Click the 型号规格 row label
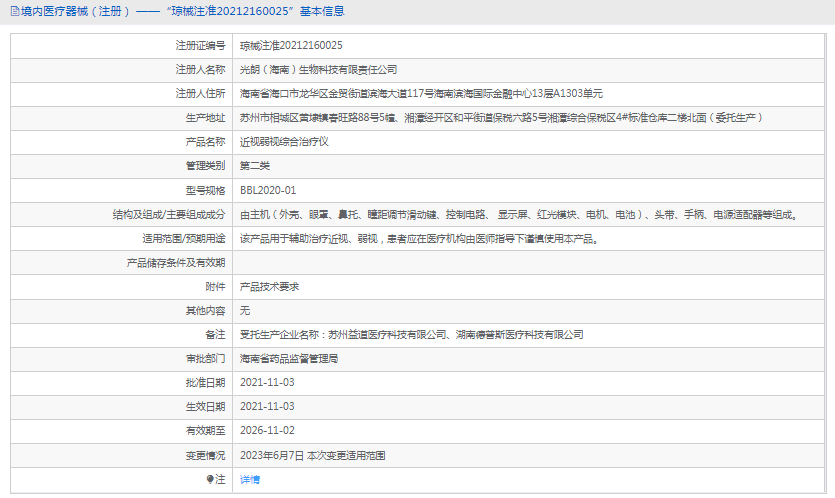Image resolution: width=835 pixels, height=498 pixels. 206,190
